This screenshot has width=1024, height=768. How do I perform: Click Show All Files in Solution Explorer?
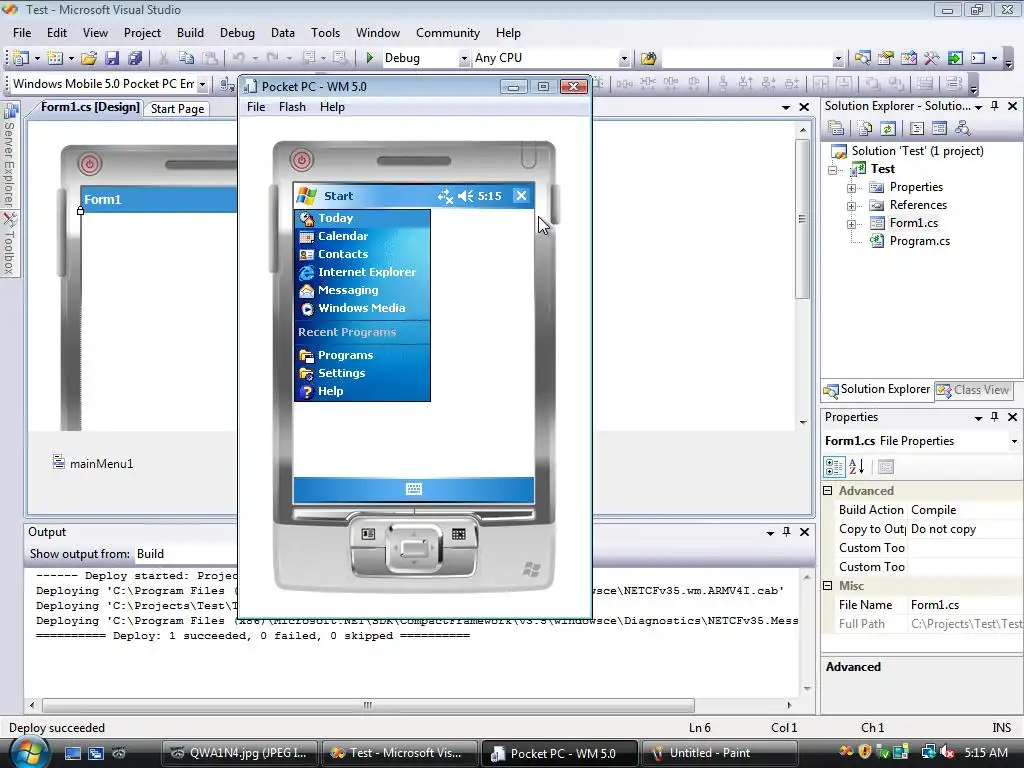[x=865, y=128]
